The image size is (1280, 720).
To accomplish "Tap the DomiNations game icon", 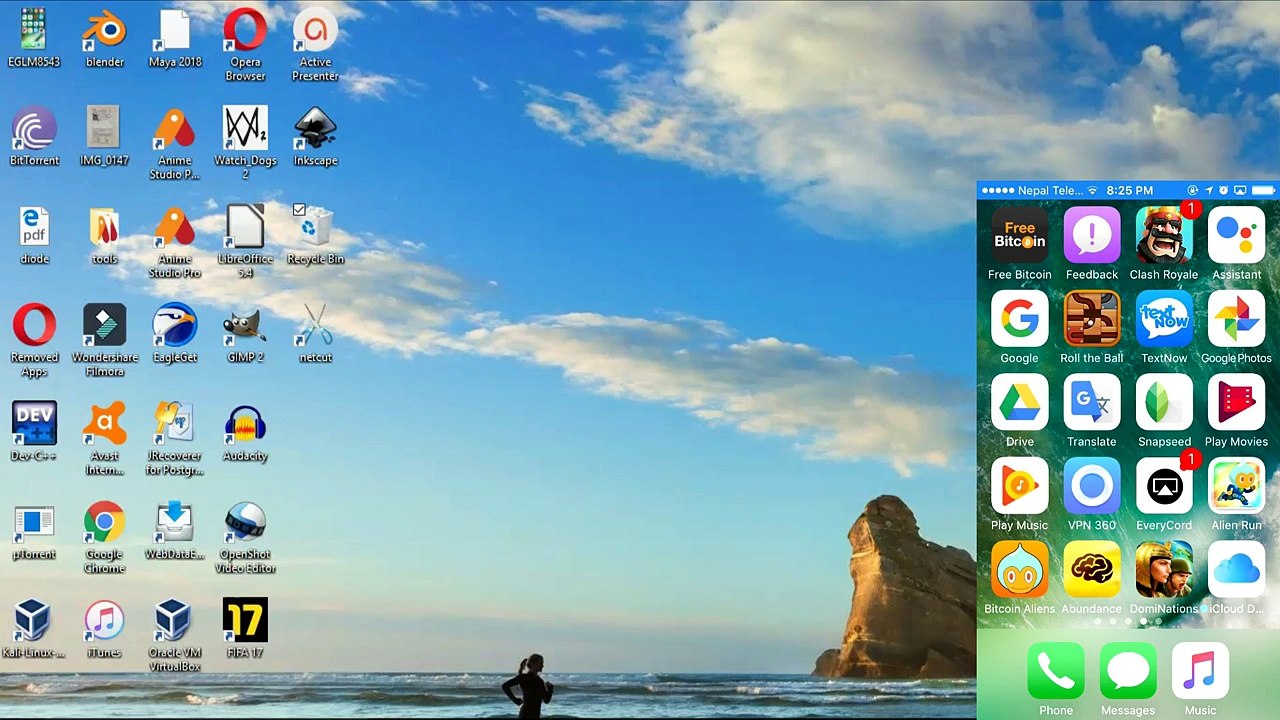I will pyautogui.click(x=1164, y=570).
